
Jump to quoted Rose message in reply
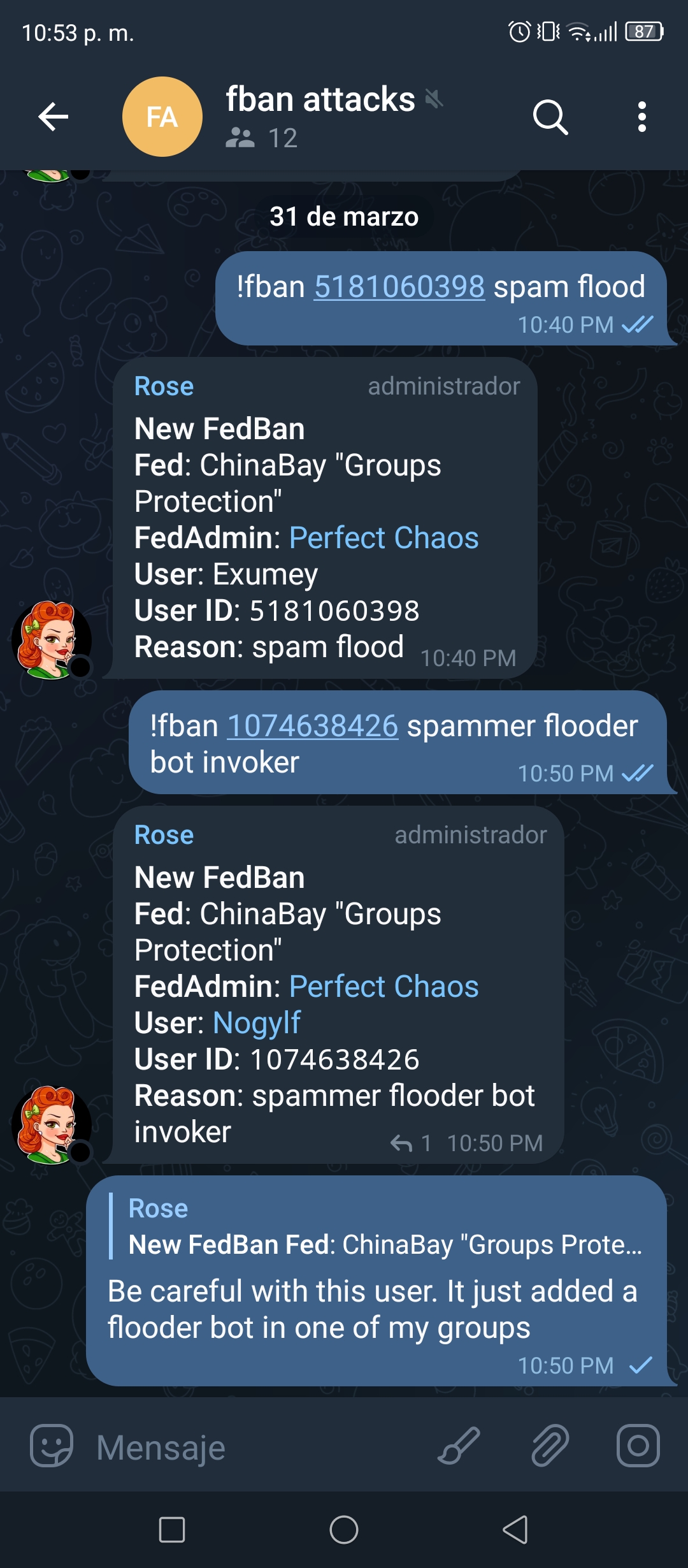tap(385, 1226)
